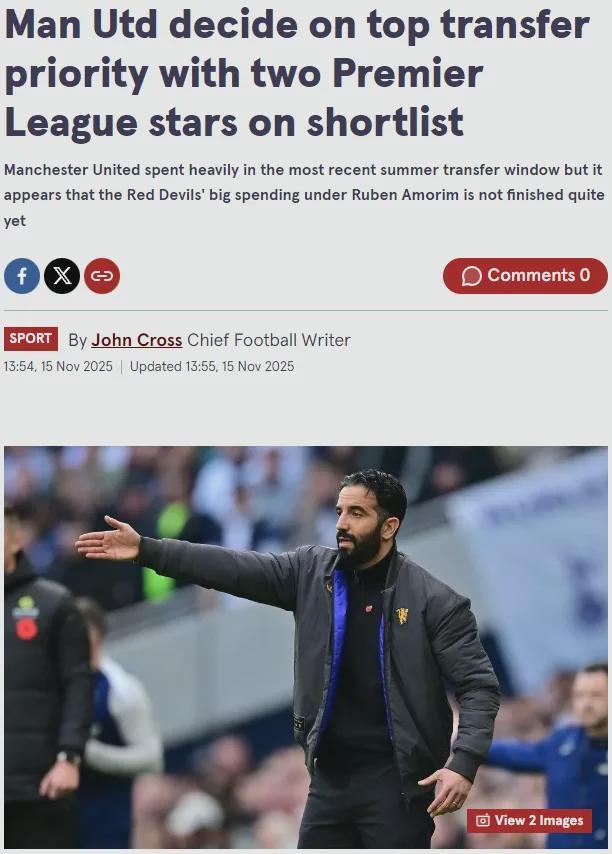Share article on Facebook icon

[x=22, y=276]
